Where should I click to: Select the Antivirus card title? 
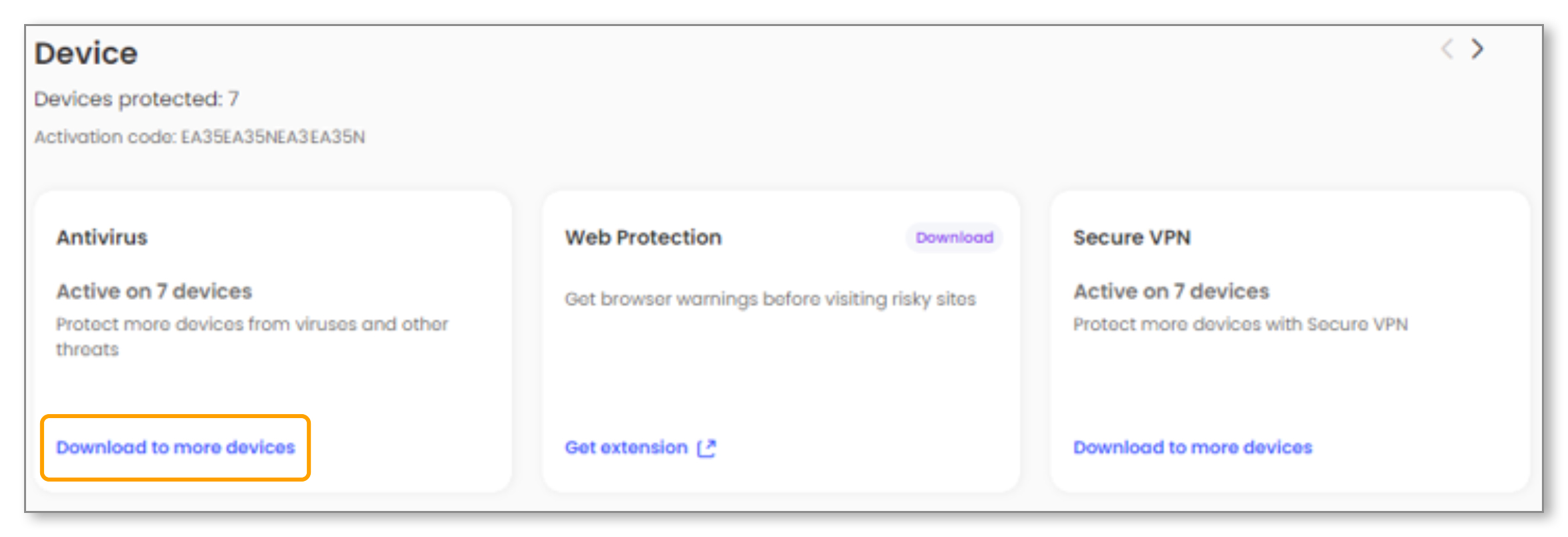click(x=102, y=238)
